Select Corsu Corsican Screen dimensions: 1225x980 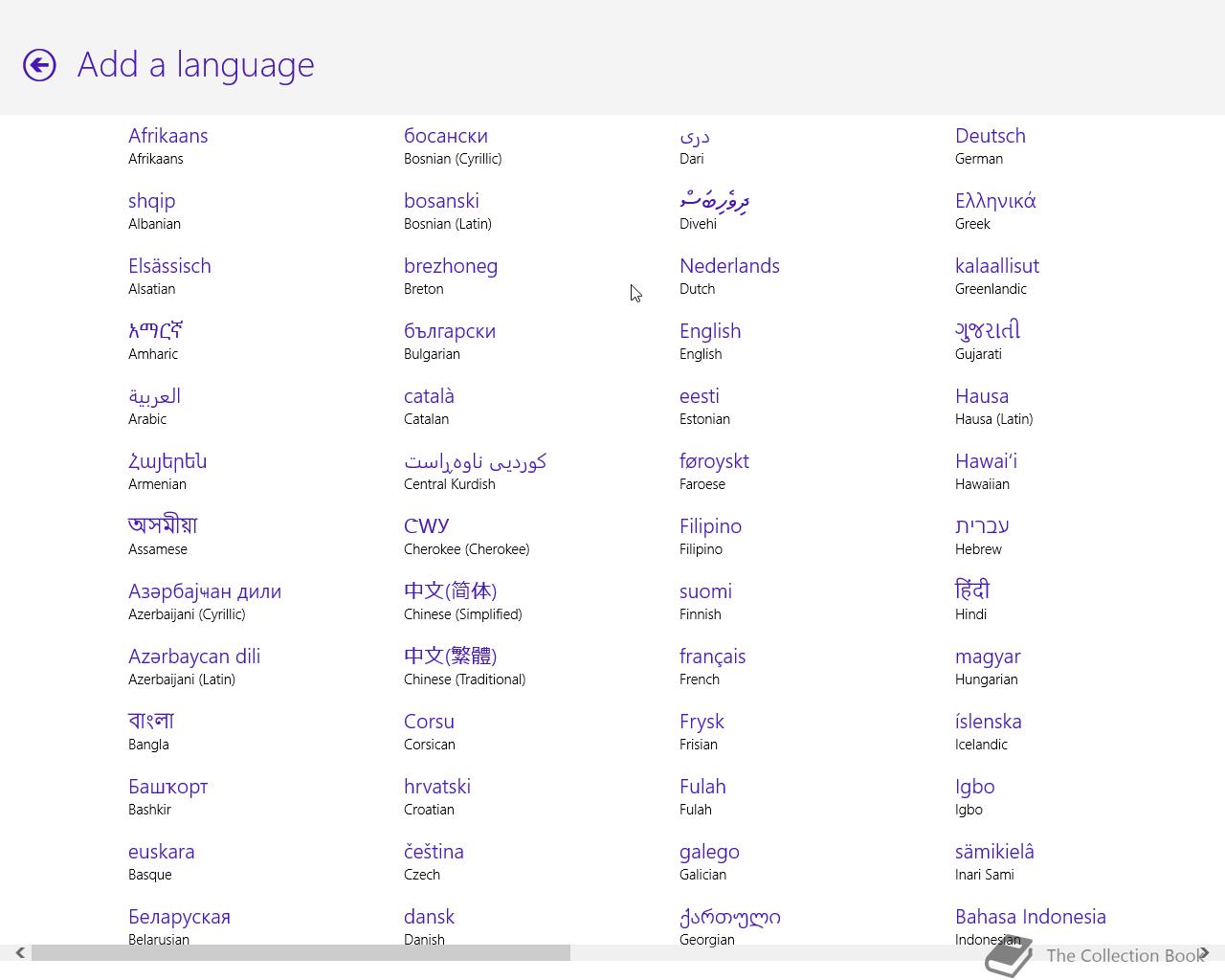tap(430, 732)
